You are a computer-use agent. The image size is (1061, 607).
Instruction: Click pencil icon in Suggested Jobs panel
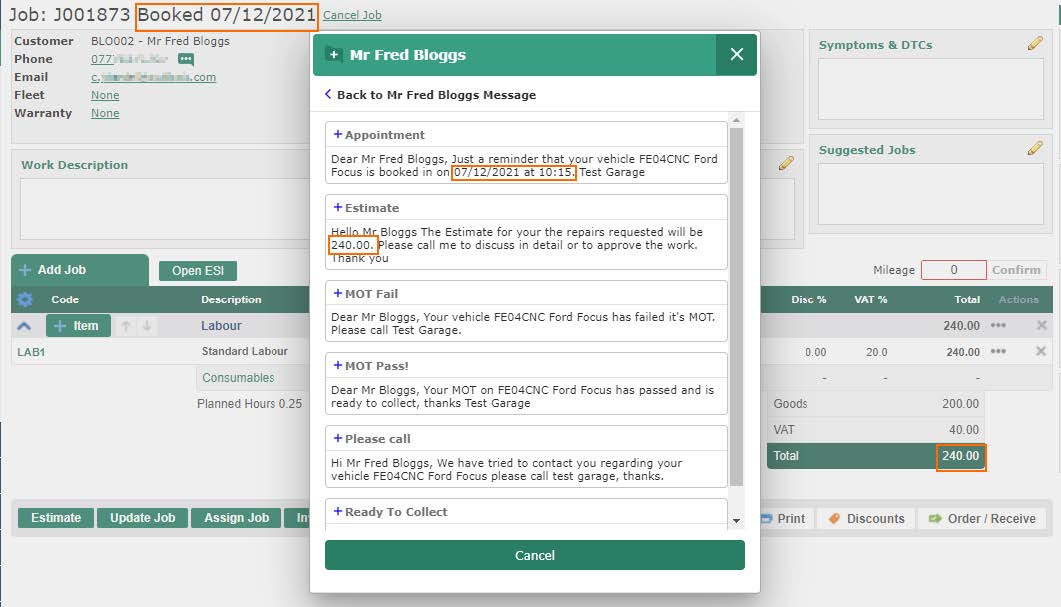pyautogui.click(x=1035, y=149)
